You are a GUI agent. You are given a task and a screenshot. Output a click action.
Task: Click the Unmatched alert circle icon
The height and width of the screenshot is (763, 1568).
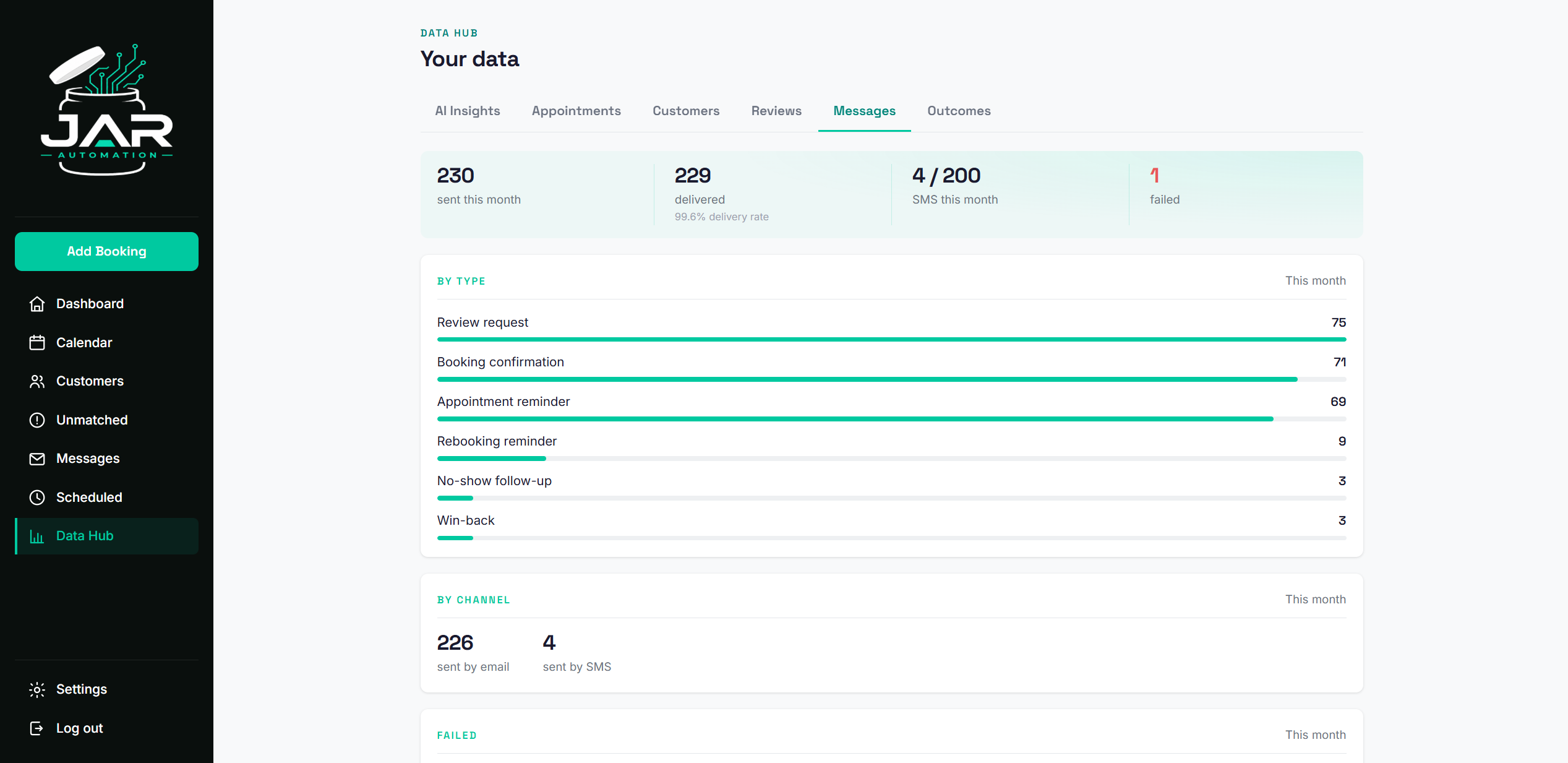pyautogui.click(x=37, y=420)
